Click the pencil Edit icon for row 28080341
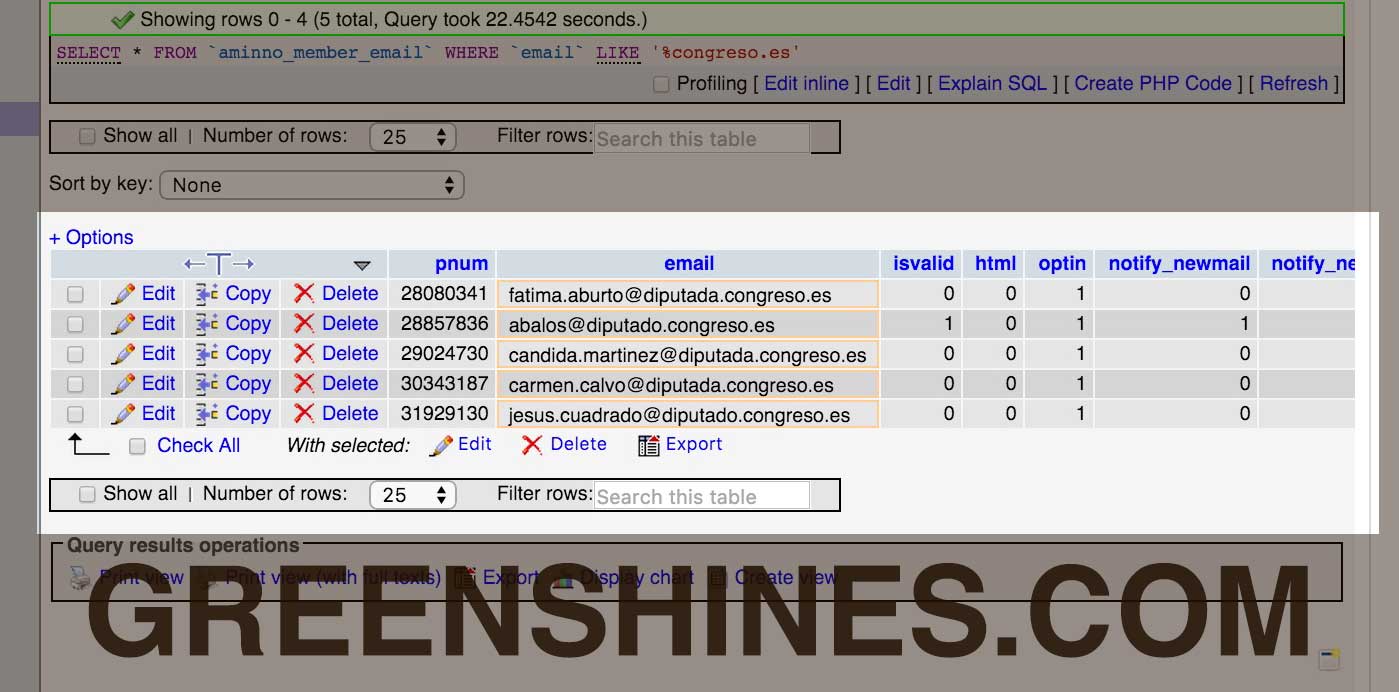Screen dimensions: 1399x692 tap(124, 294)
